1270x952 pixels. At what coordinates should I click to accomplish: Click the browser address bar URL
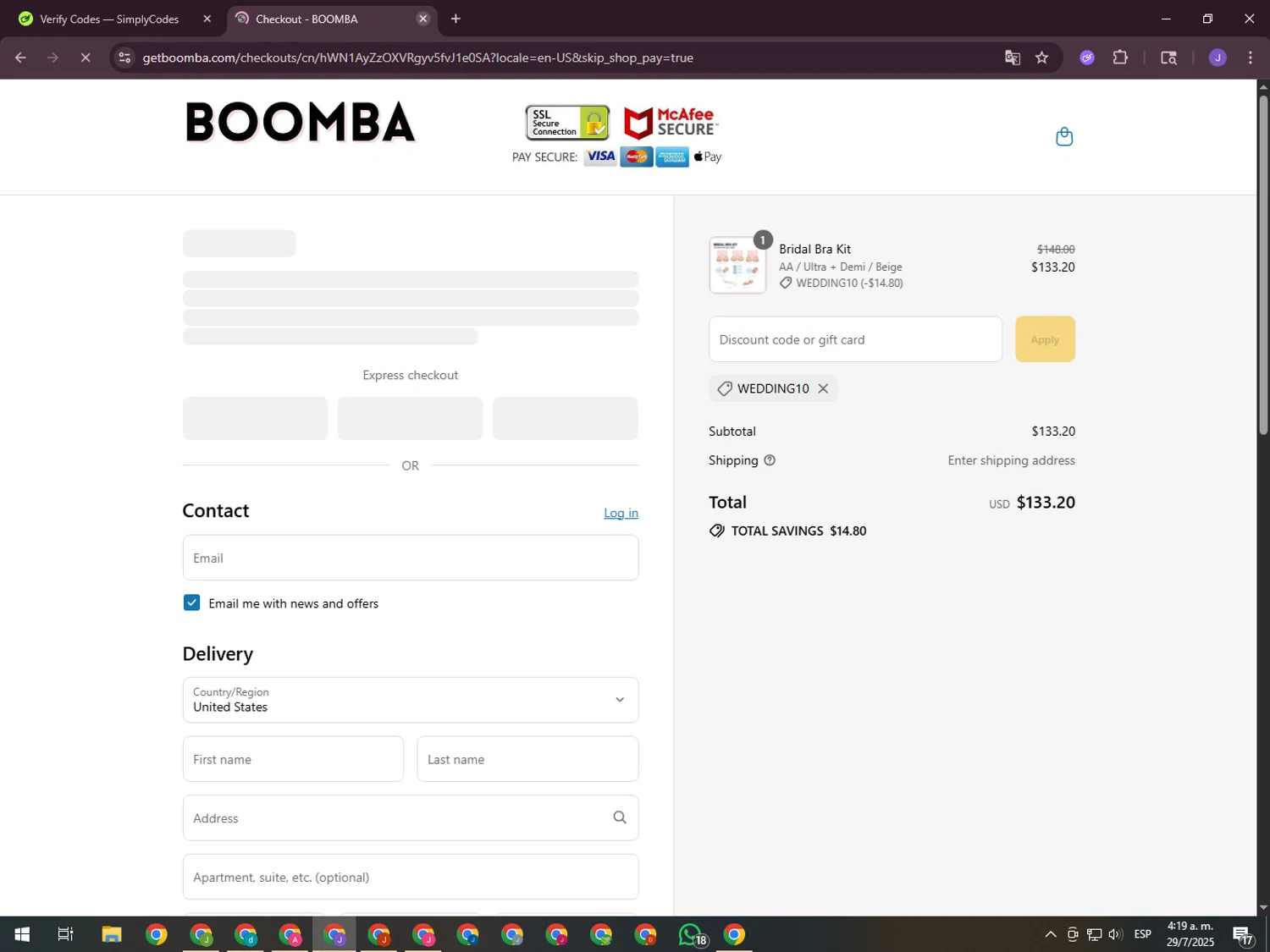pos(418,58)
